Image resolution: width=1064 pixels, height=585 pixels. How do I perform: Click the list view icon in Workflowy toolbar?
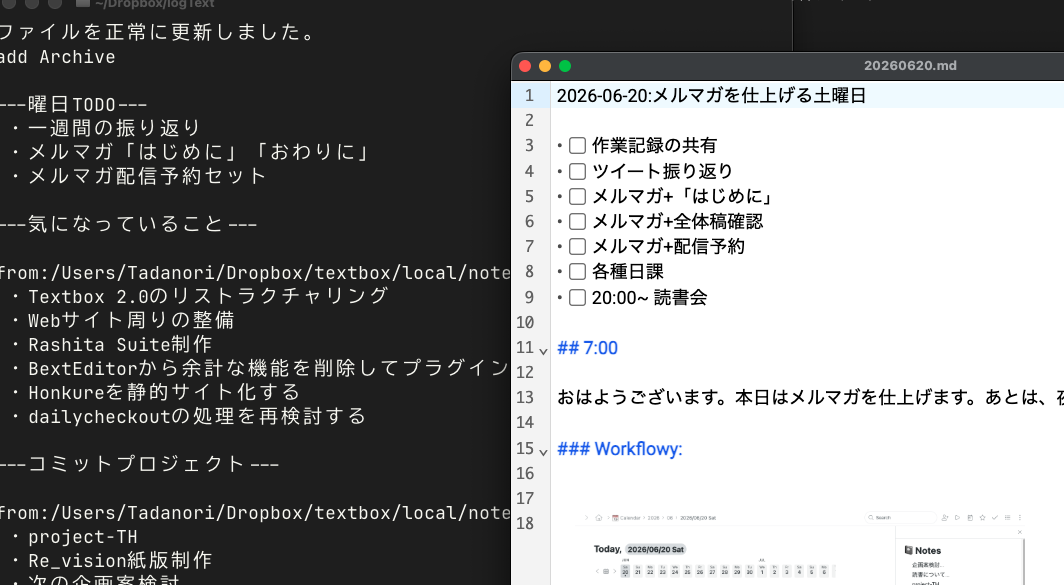pyautogui.click(x=1008, y=517)
